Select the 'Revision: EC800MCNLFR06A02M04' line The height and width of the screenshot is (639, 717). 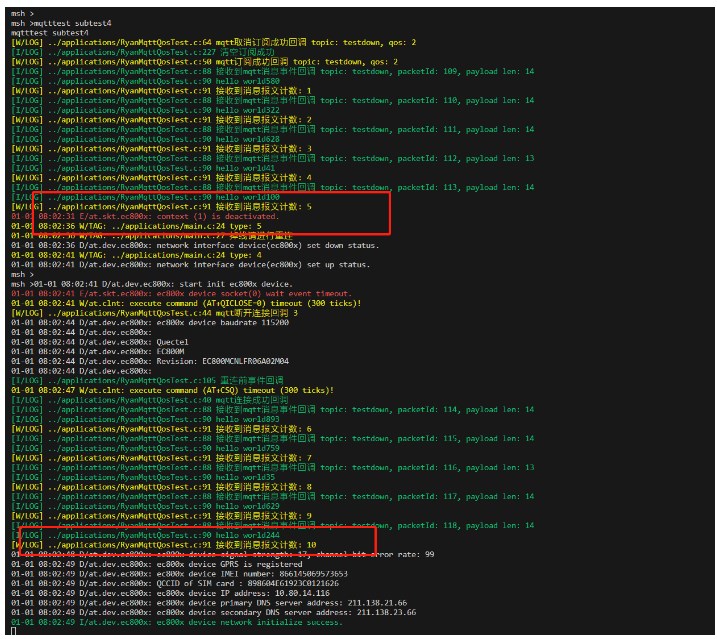[x=150, y=361]
